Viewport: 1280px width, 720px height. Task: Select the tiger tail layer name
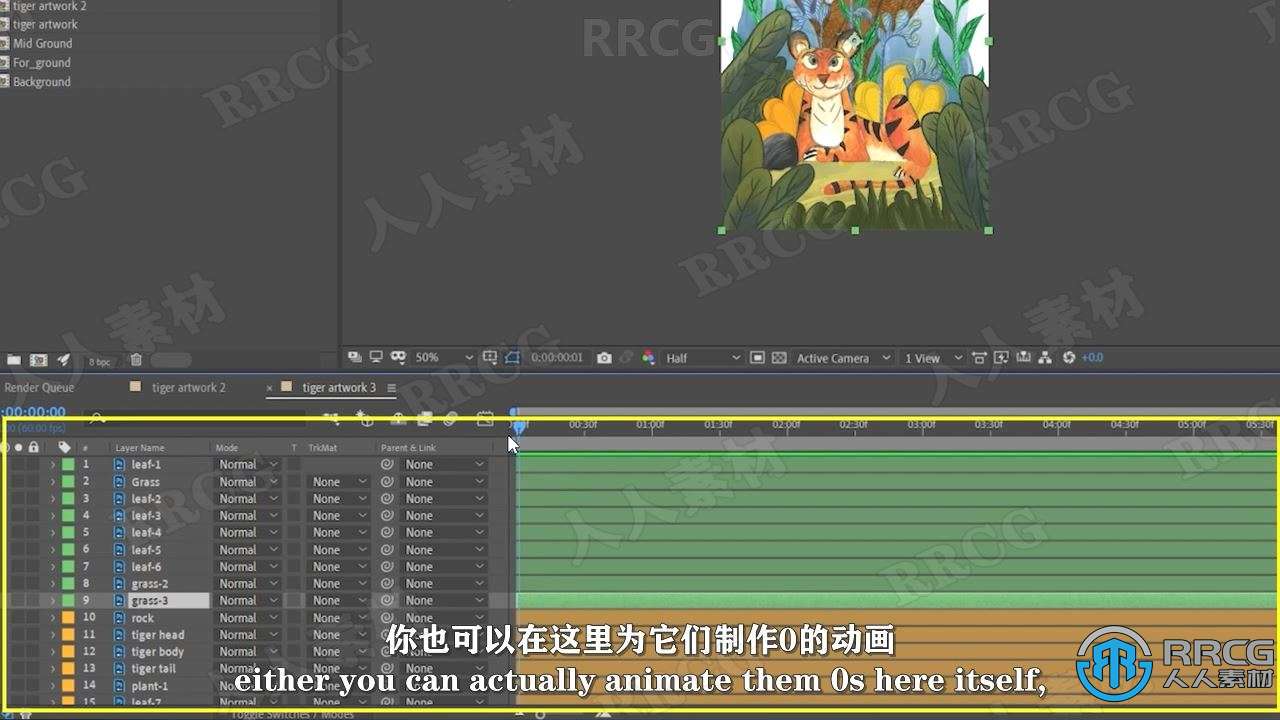(x=153, y=668)
